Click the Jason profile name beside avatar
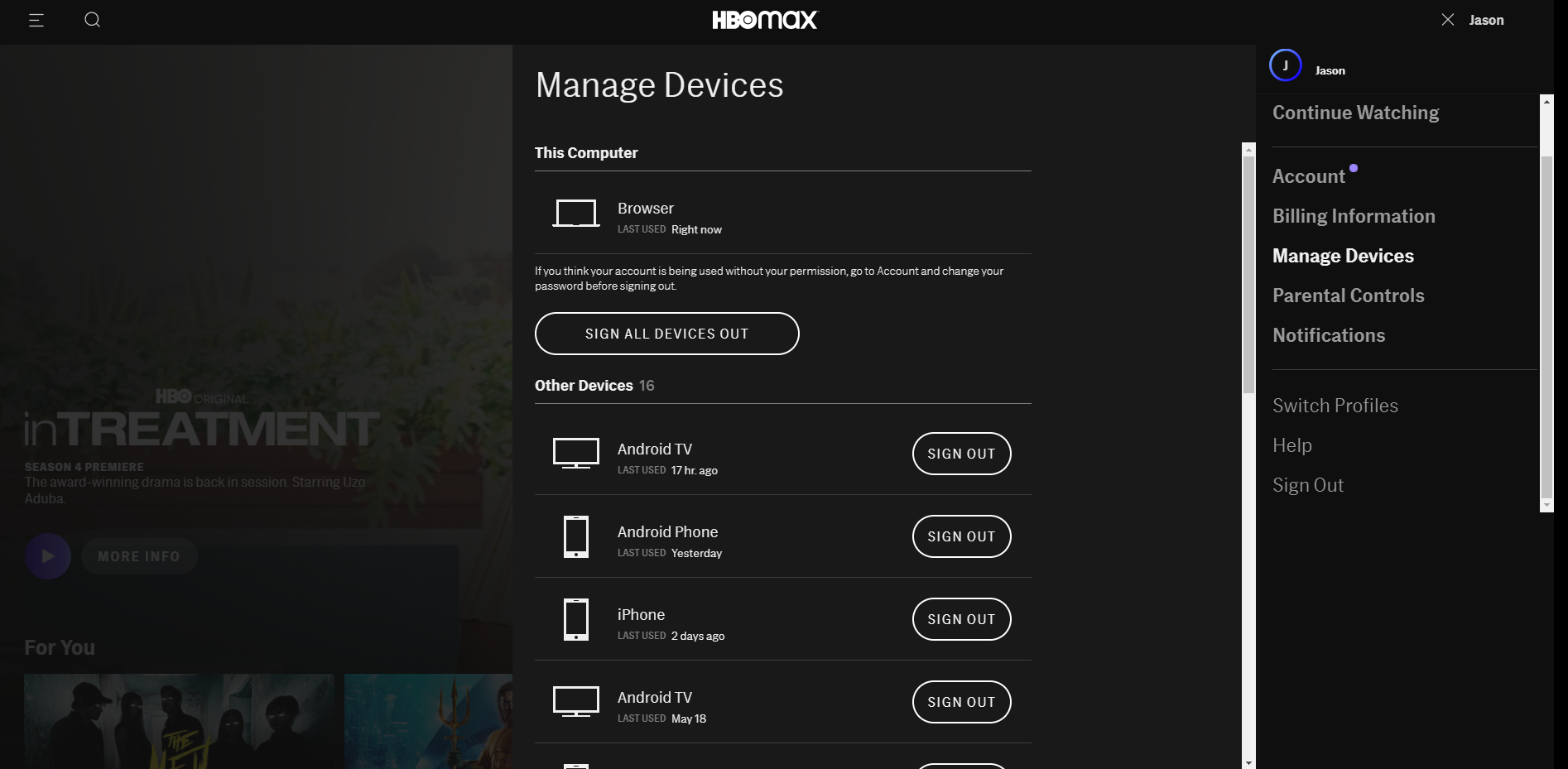The height and width of the screenshot is (769, 1568). pyautogui.click(x=1330, y=70)
